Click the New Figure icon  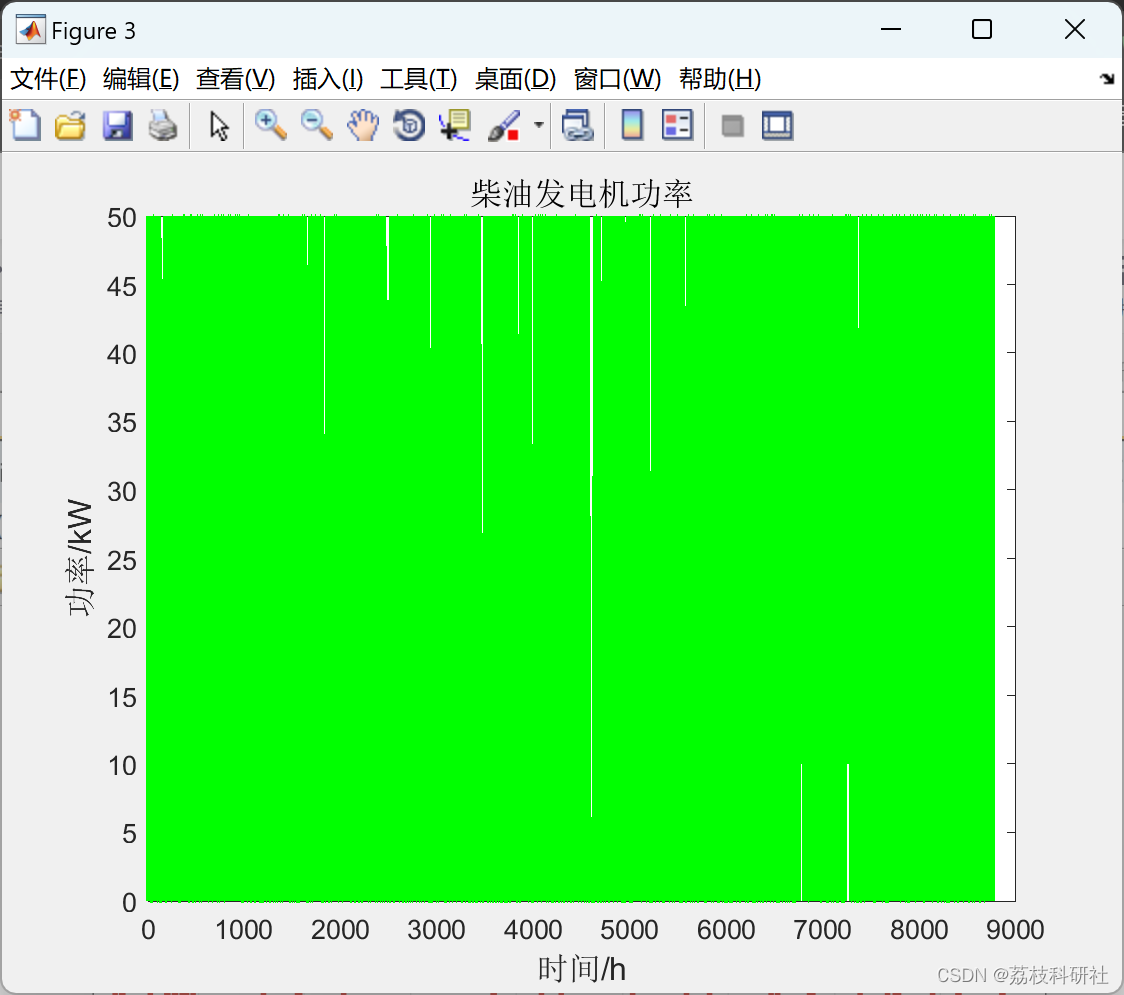tap(25, 125)
